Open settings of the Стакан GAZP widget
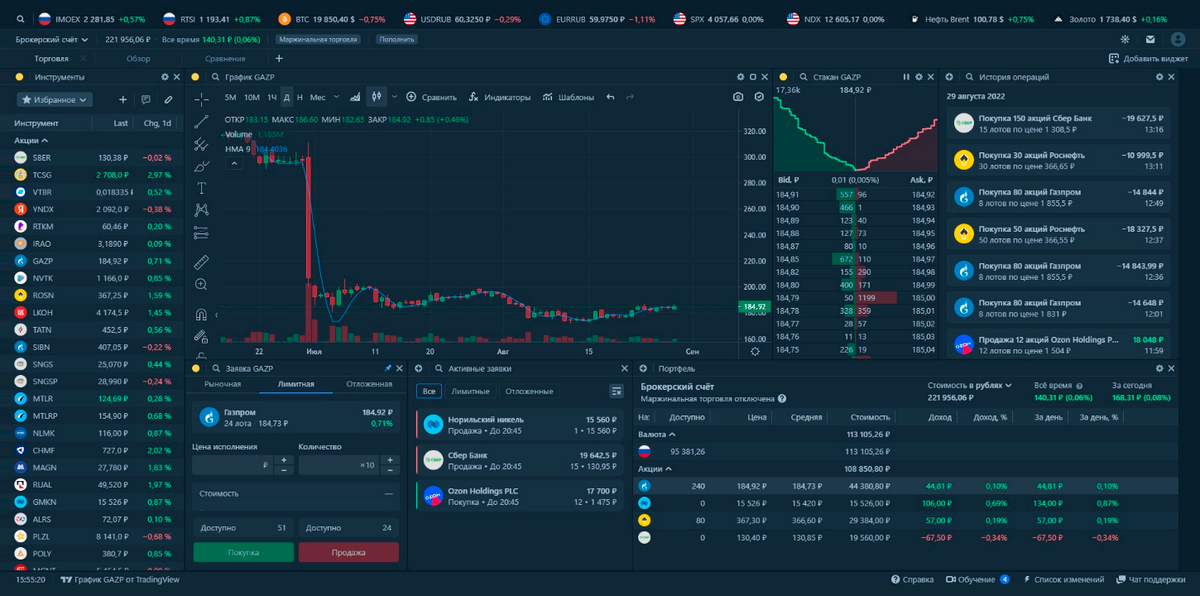 919,77
